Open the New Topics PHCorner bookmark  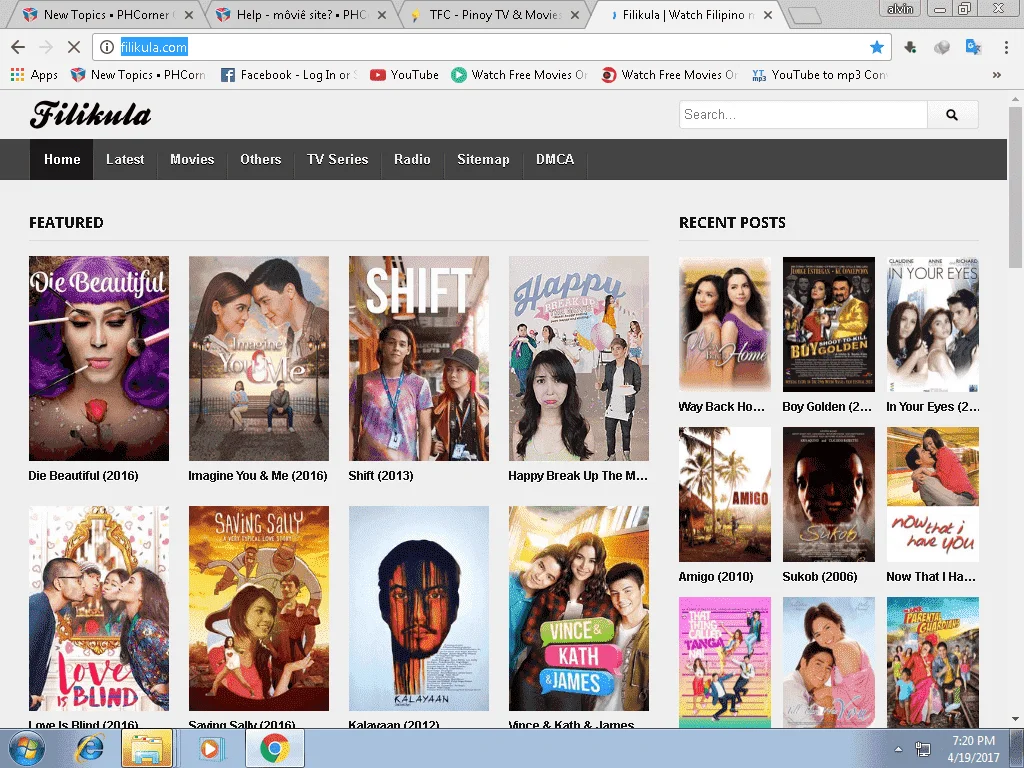click(x=138, y=75)
